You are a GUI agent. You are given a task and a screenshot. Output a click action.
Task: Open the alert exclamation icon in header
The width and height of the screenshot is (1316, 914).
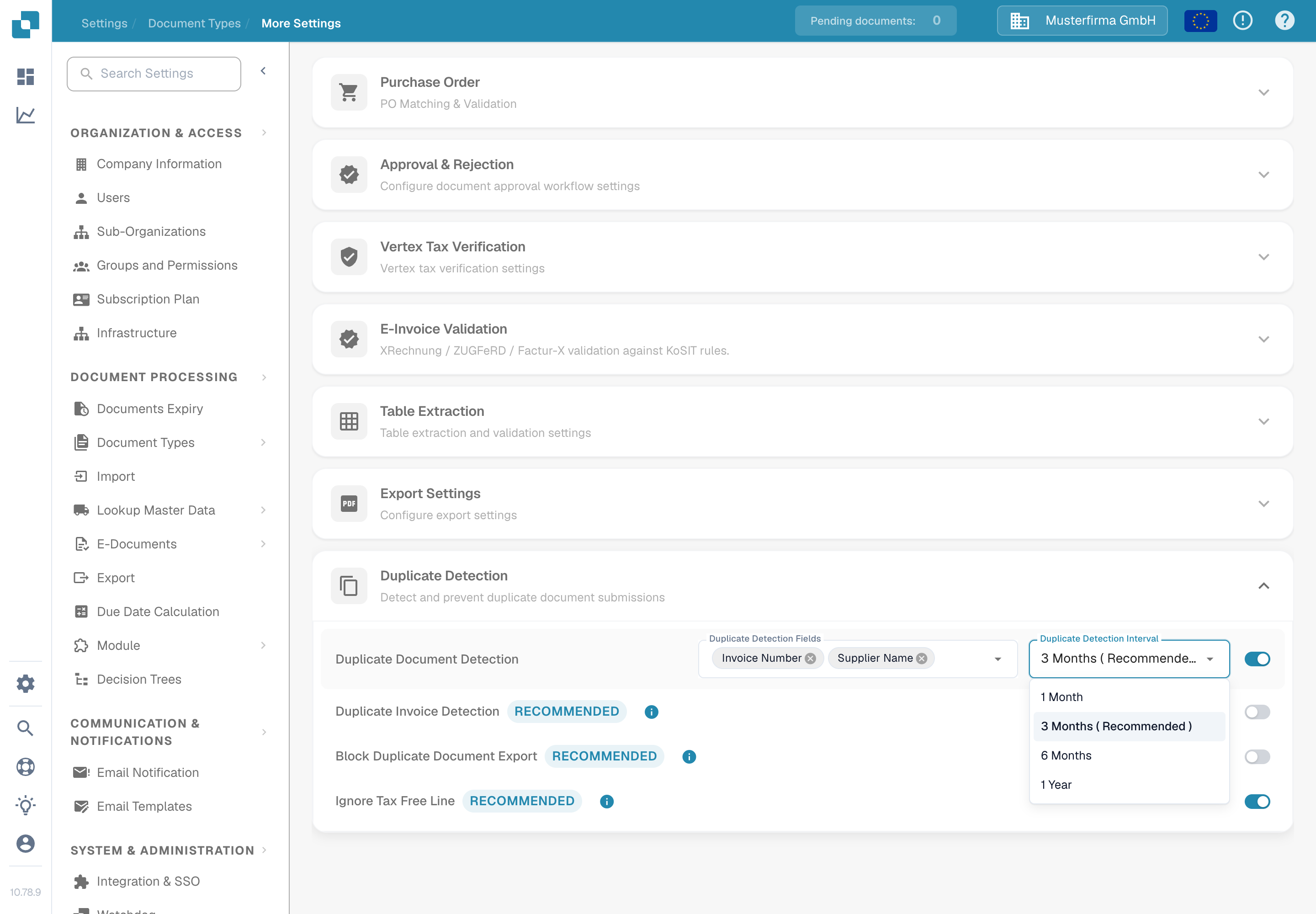click(1243, 21)
